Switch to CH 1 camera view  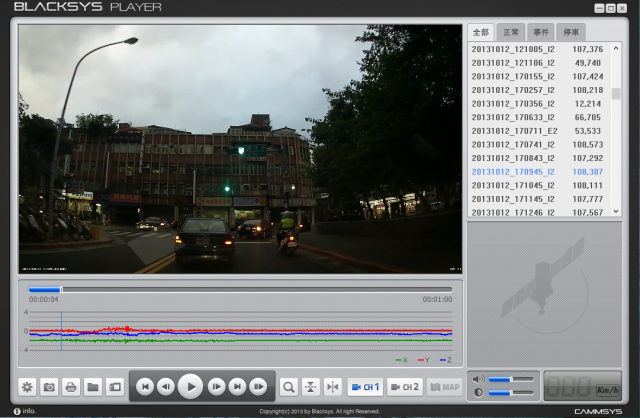click(x=366, y=387)
